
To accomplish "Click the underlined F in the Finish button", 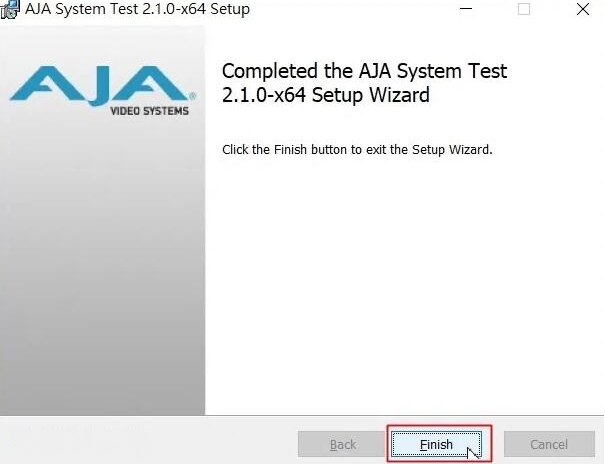I will click(x=423, y=444).
